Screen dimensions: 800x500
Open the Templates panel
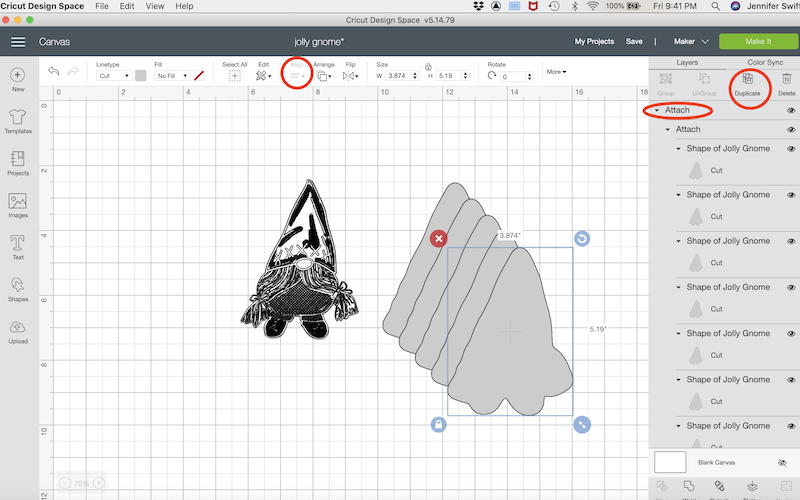coord(18,121)
